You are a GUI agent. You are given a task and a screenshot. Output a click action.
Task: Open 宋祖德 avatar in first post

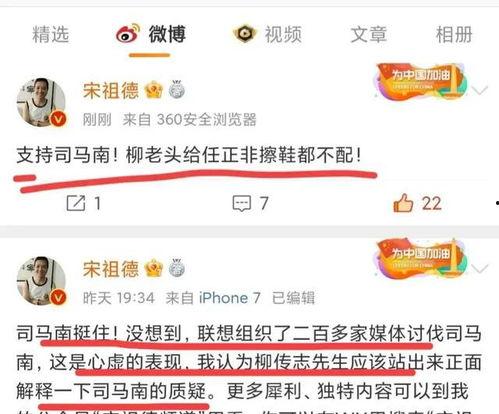(x=41, y=102)
